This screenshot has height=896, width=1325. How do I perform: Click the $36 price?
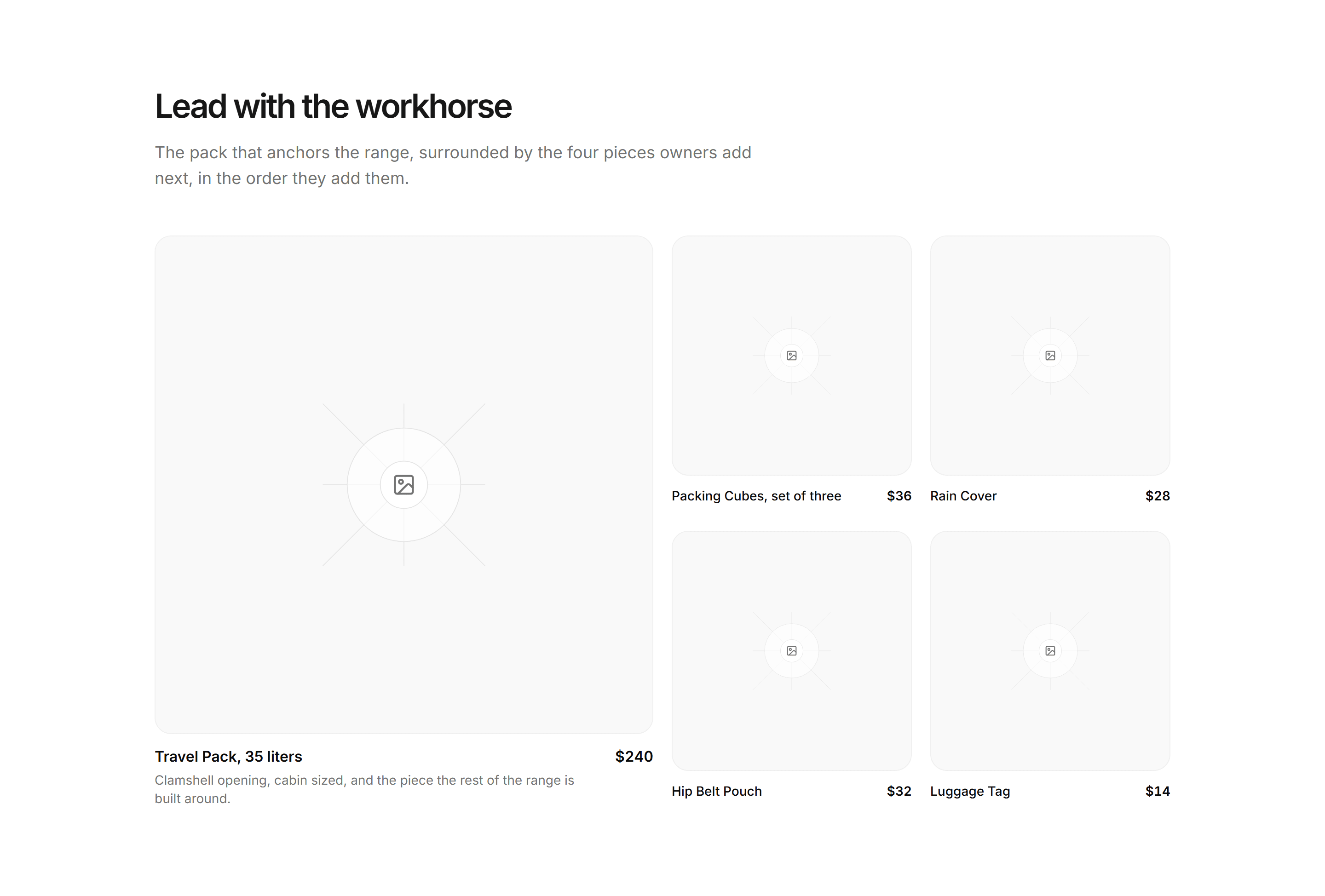point(899,496)
